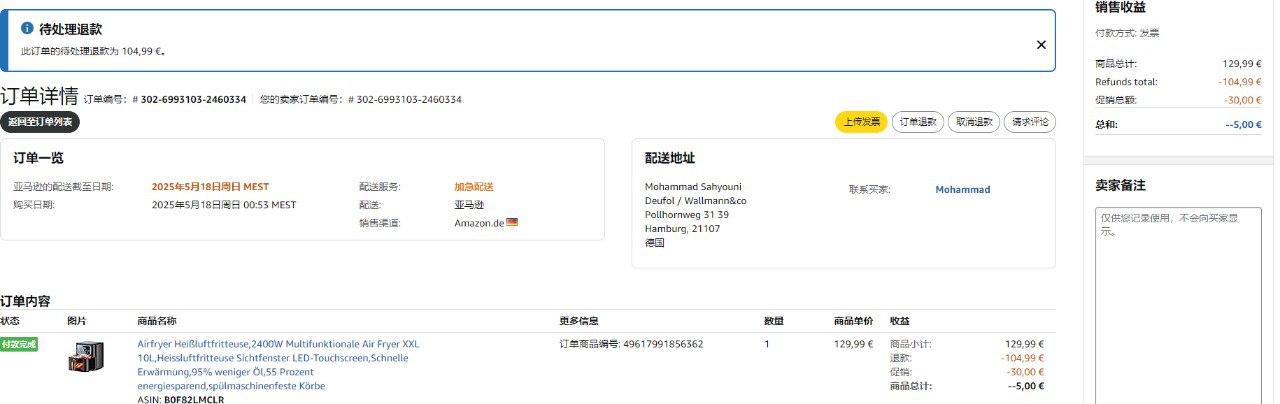Open the air fryer product thumbnail
This screenshot has width=1280, height=404.
click(x=86, y=357)
